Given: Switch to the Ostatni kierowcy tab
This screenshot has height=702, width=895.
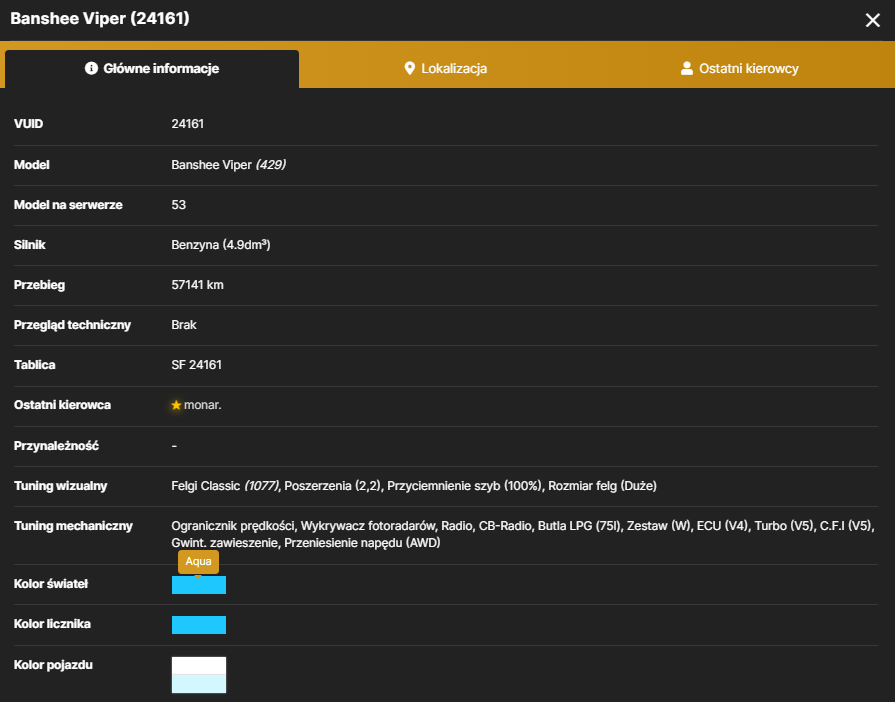Looking at the screenshot, I should [740, 69].
